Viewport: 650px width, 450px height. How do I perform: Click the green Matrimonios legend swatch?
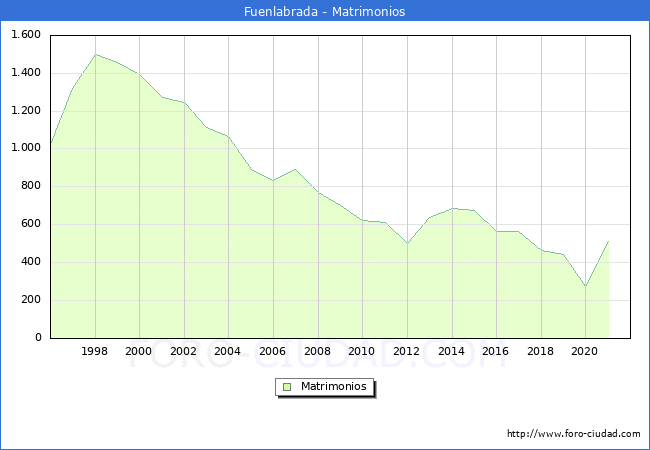[x=287, y=387]
